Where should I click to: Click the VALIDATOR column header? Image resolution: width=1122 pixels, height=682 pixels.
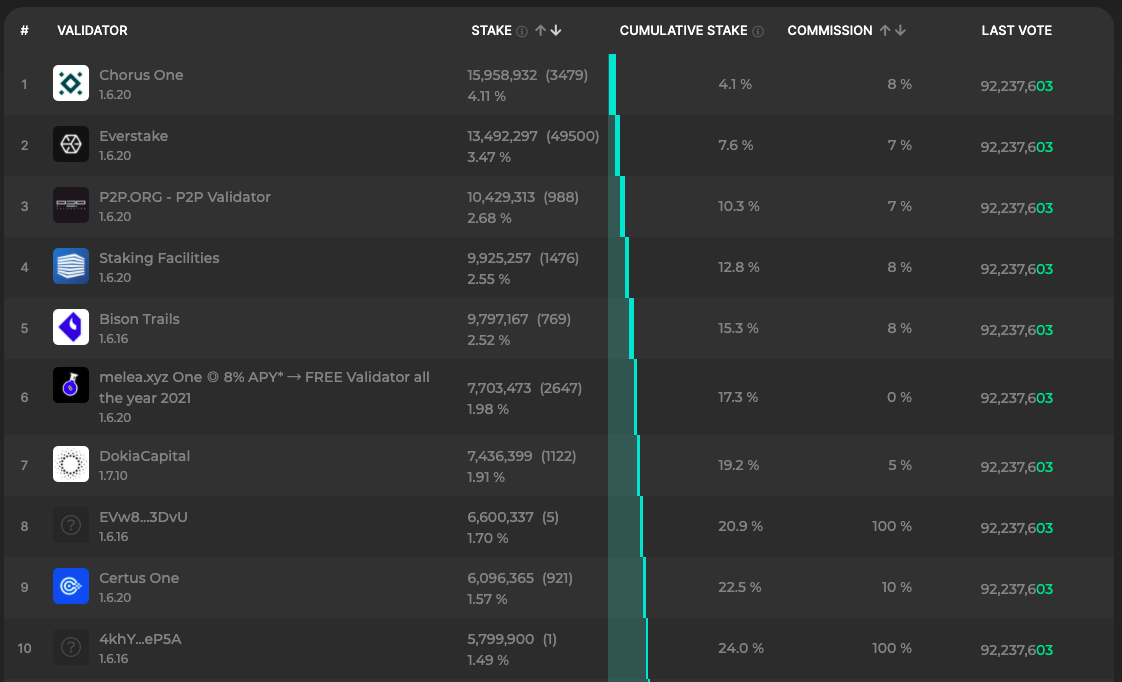click(92, 31)
